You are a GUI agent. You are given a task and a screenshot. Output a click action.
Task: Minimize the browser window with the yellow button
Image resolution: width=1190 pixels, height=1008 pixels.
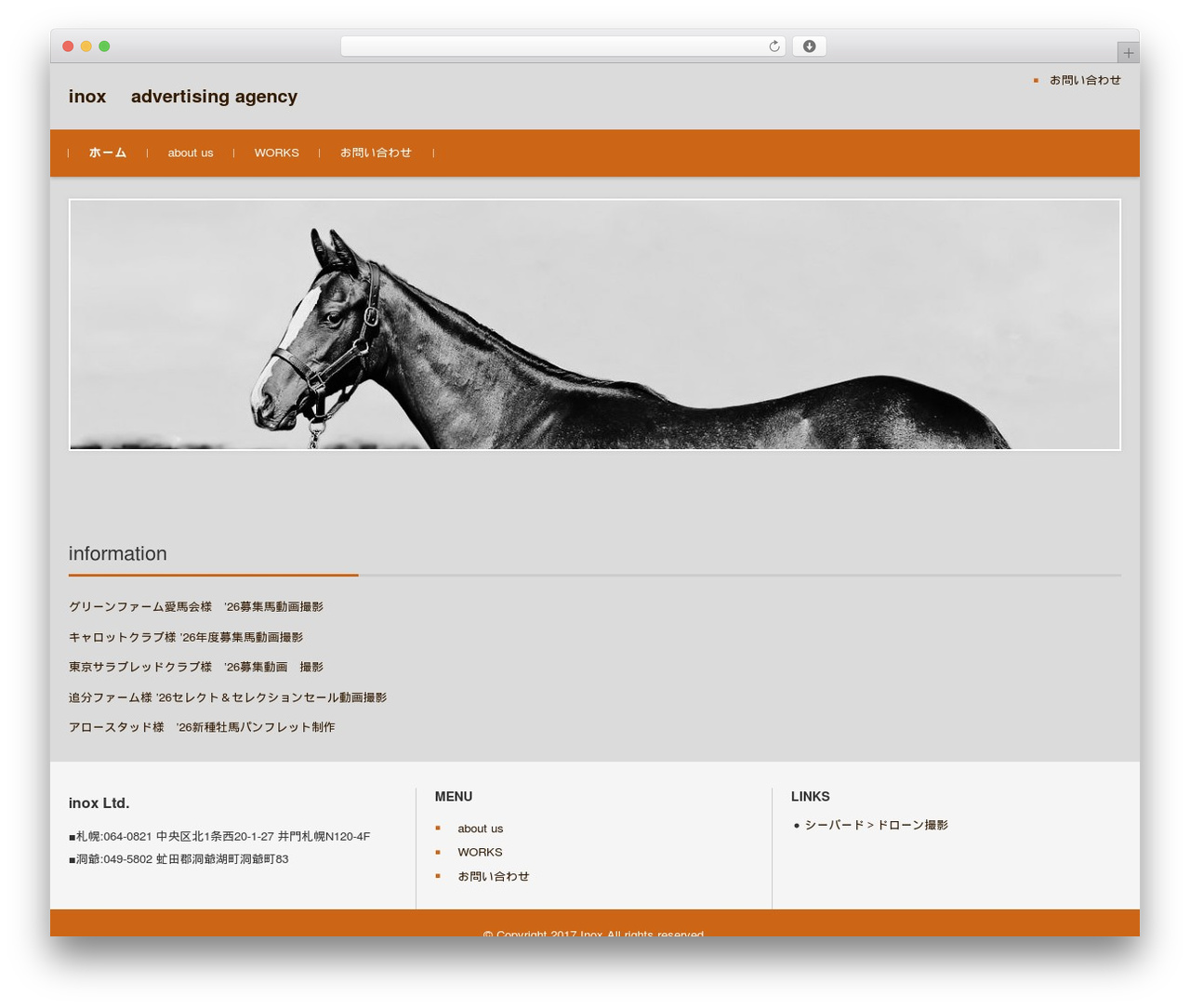tap(86, 46)
